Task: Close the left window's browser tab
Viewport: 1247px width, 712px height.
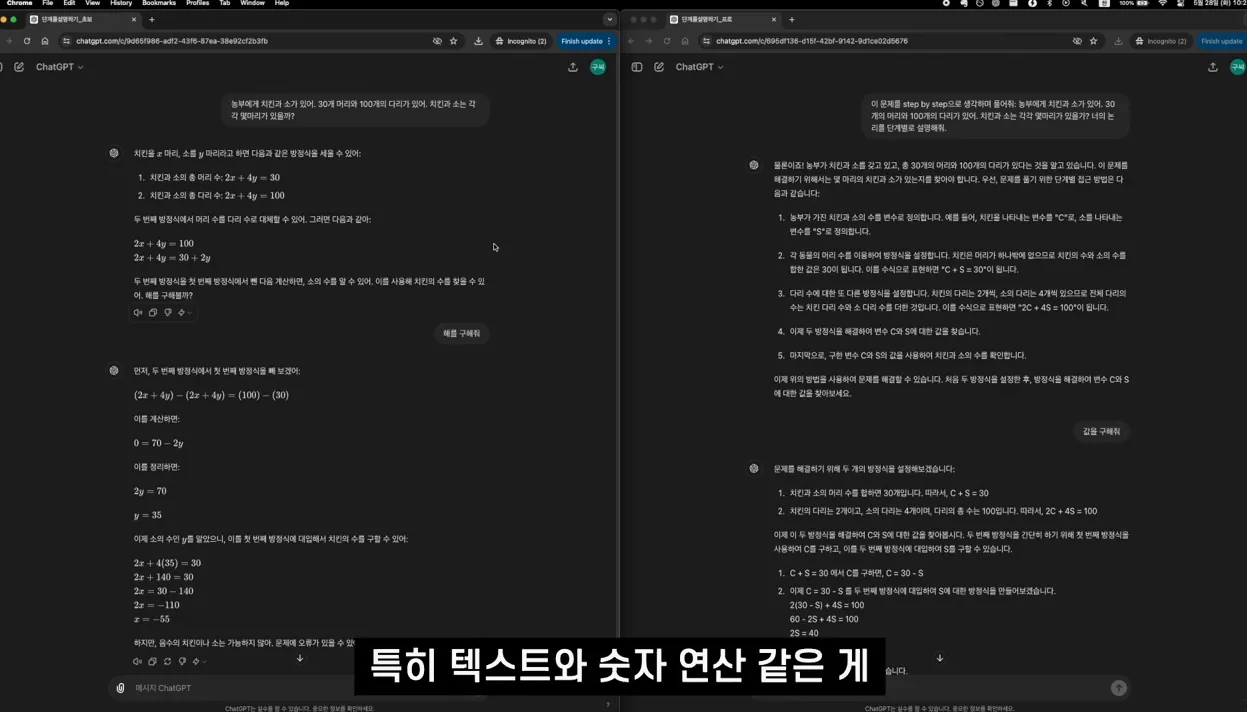Action: [134, 19]
